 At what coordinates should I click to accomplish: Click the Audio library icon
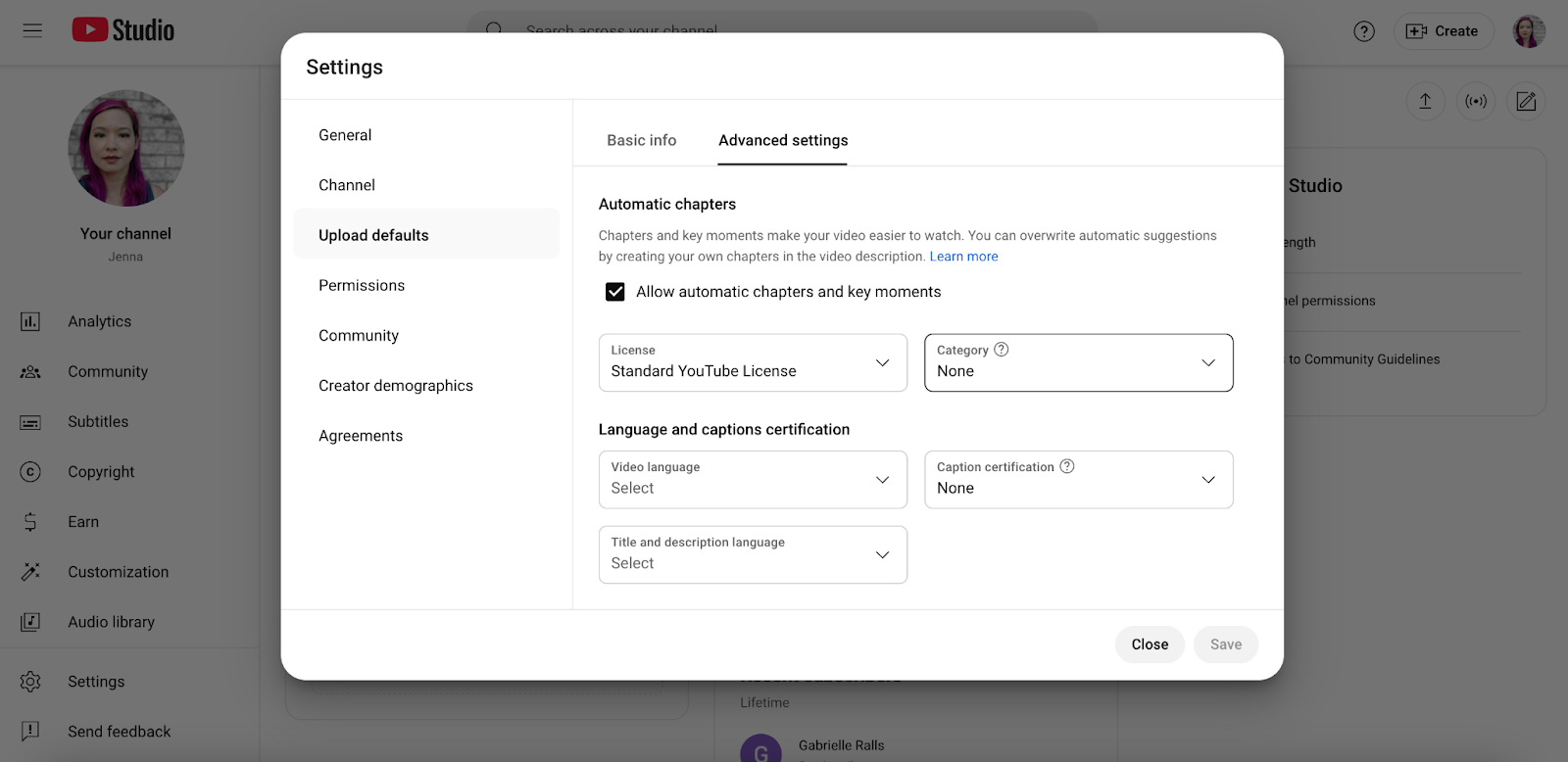point(30,622)
